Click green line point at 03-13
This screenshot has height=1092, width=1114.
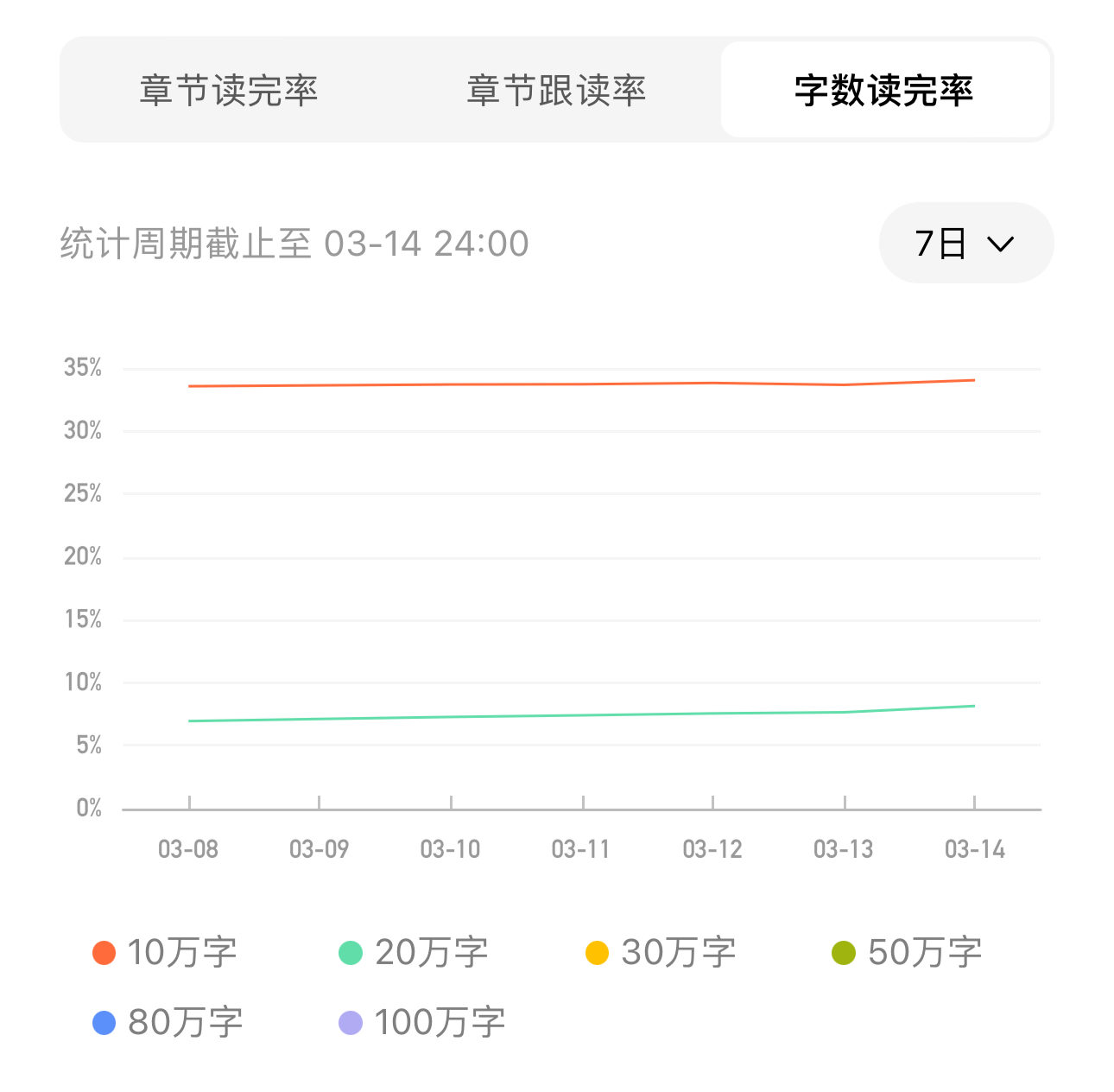click(844, 712)
